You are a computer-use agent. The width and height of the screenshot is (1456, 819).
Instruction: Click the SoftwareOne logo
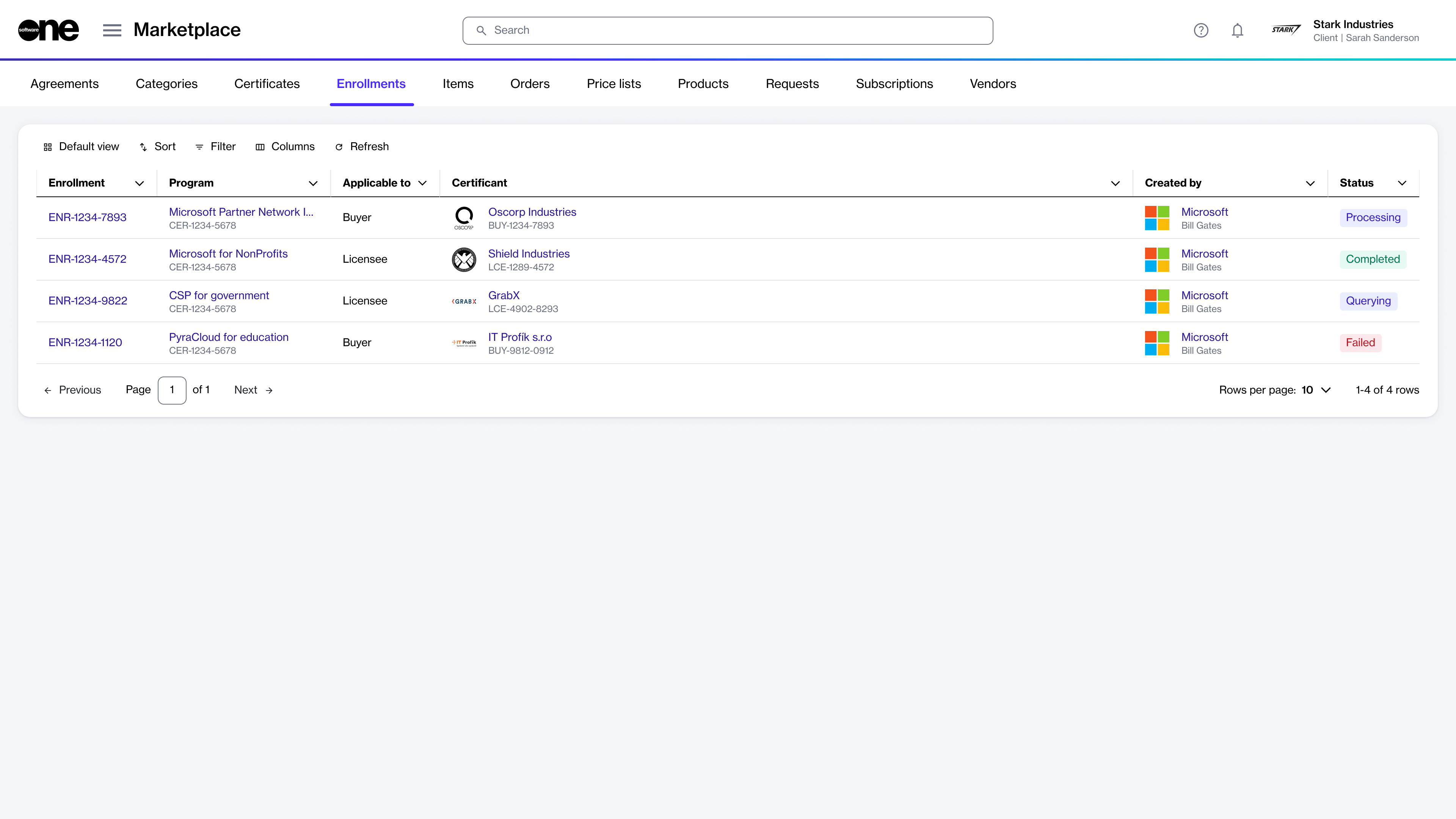(49, 30)
